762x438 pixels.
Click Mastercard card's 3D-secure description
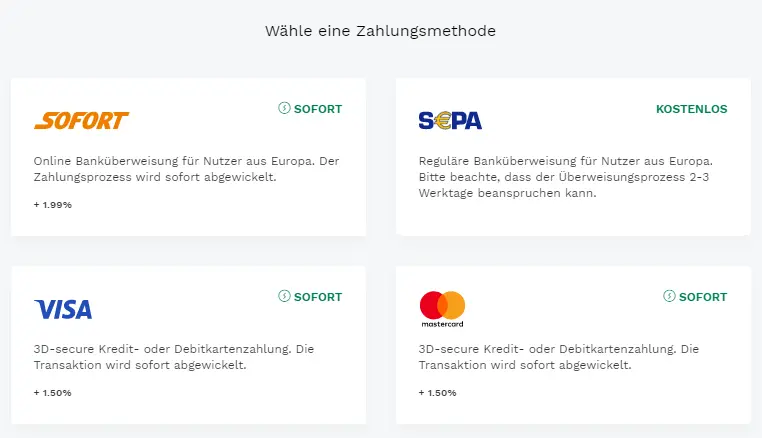pyautogui.click(x=558, y=357)
